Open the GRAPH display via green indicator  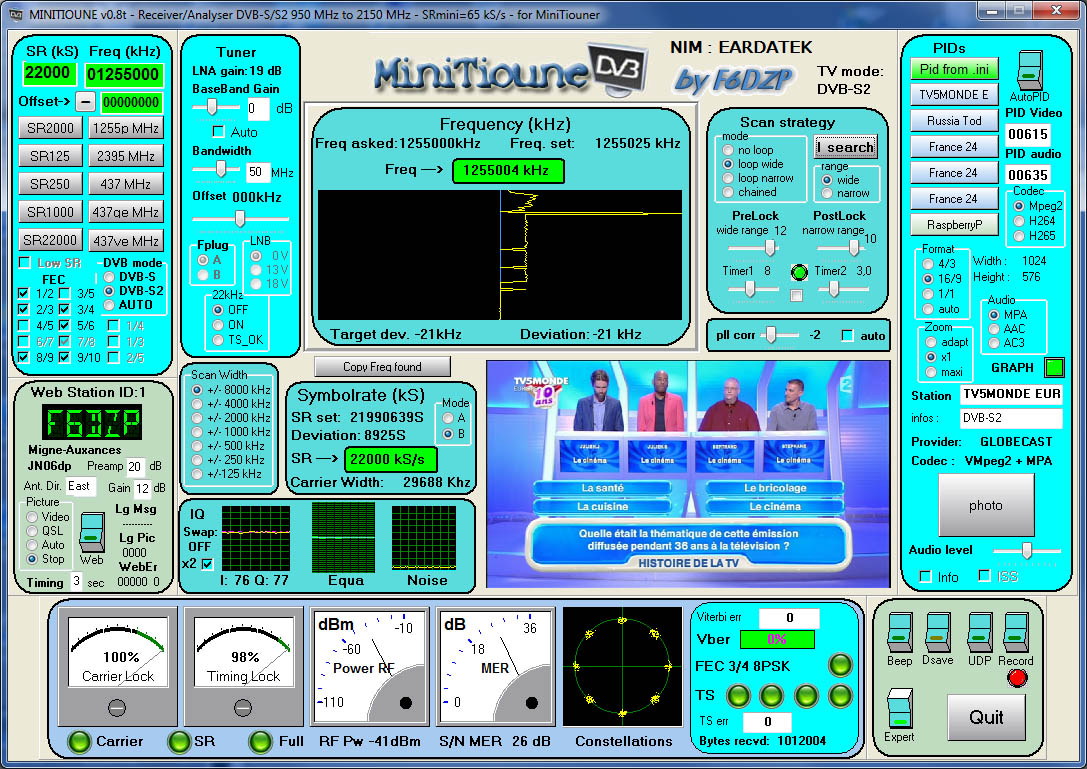(1054, 368)
